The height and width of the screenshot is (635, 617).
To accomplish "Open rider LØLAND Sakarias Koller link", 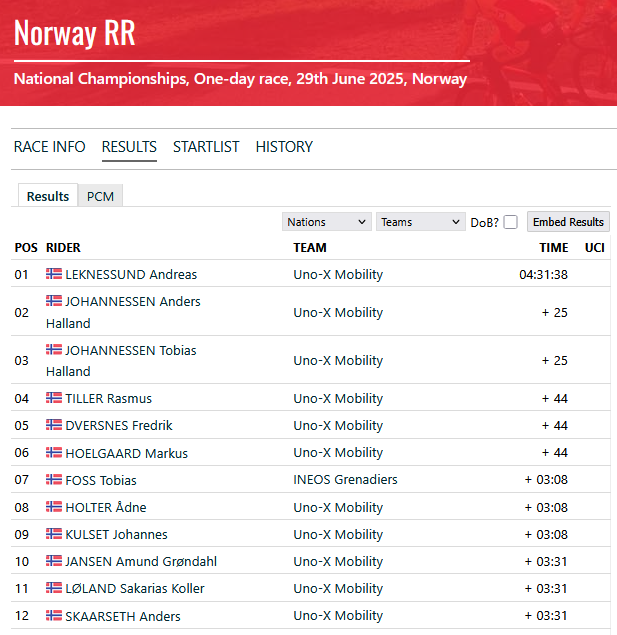I will click(x=135, y=588).
